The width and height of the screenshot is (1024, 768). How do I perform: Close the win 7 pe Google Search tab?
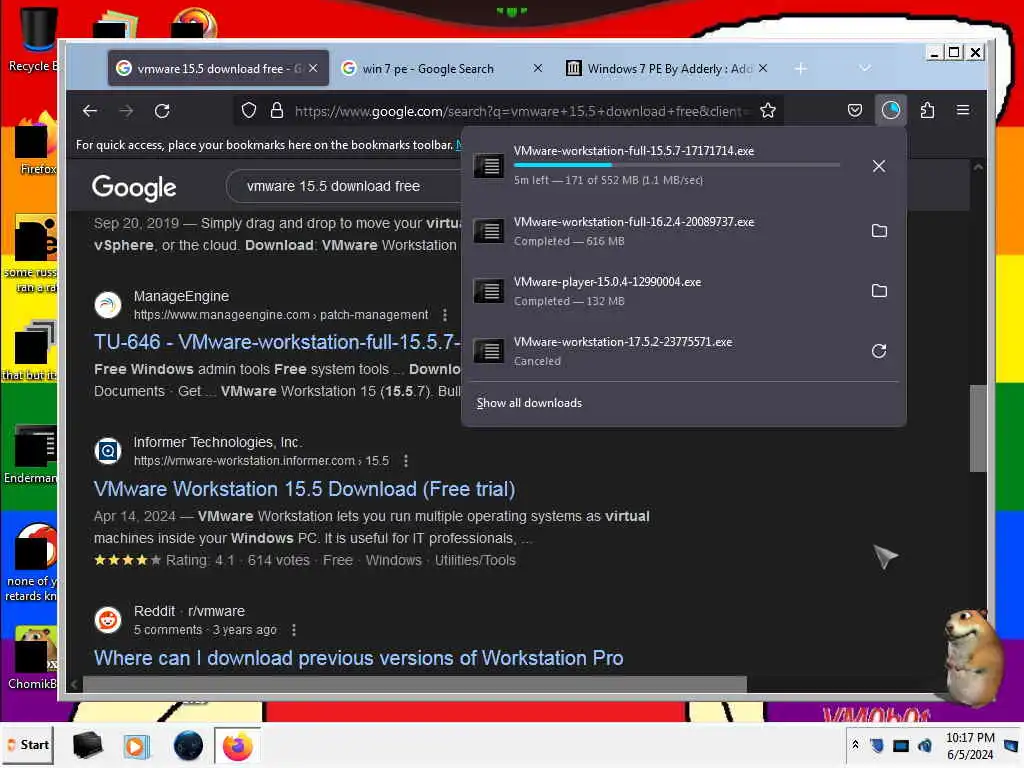click(537, 68)
